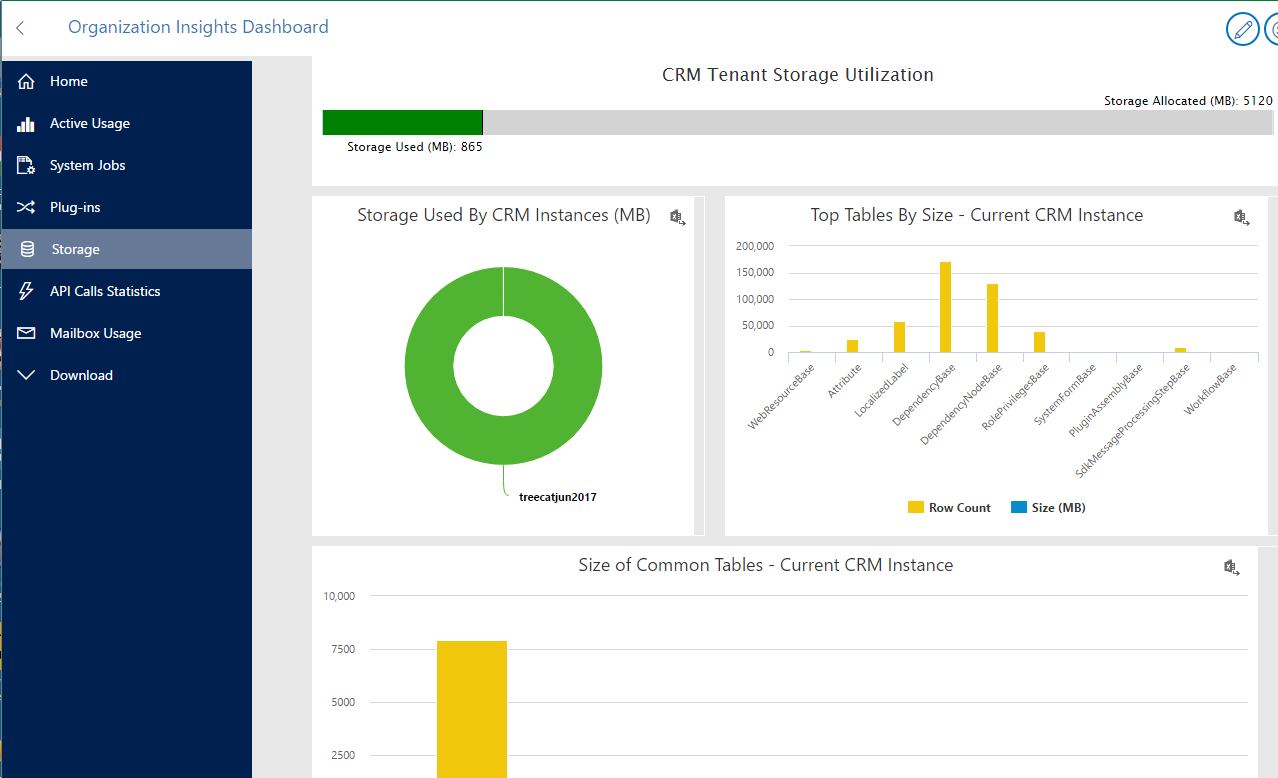
Task: Click the Active Usage bar chart icon
Action: tap(27, 123)
